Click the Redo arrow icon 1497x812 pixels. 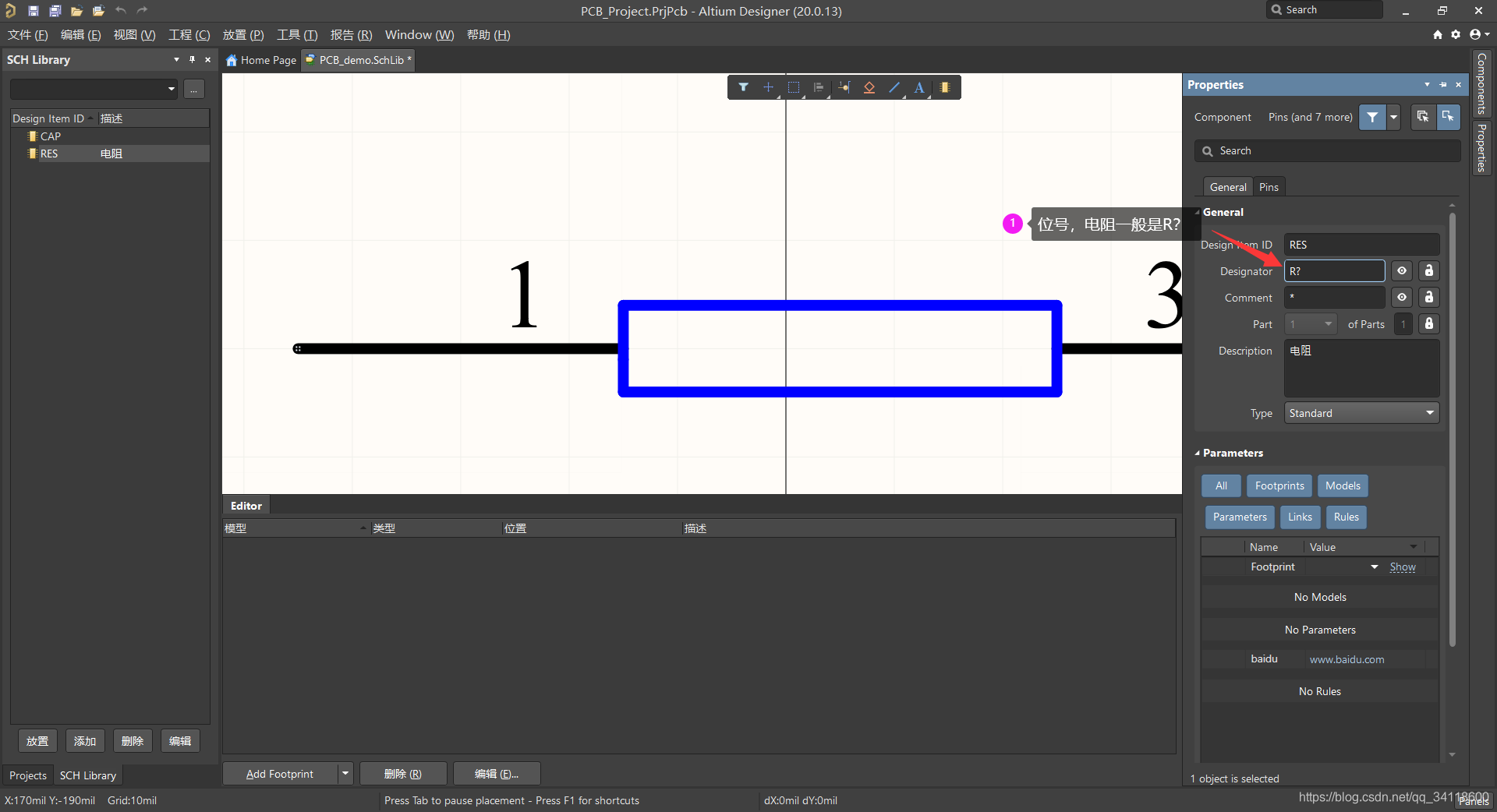coord(142,11)
